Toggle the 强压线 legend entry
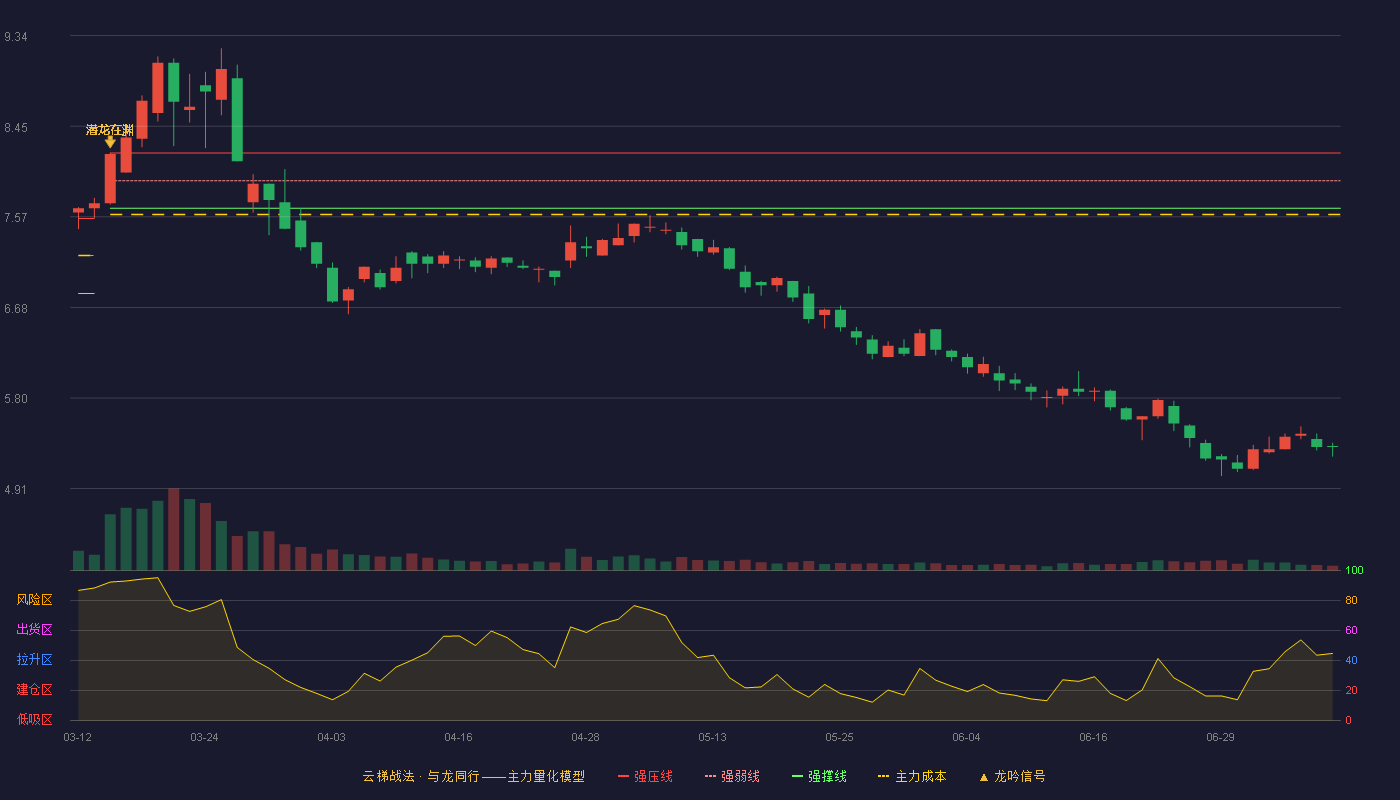Screen dimensions: 1400x800 pyautogui.click(x=645, y=776)
